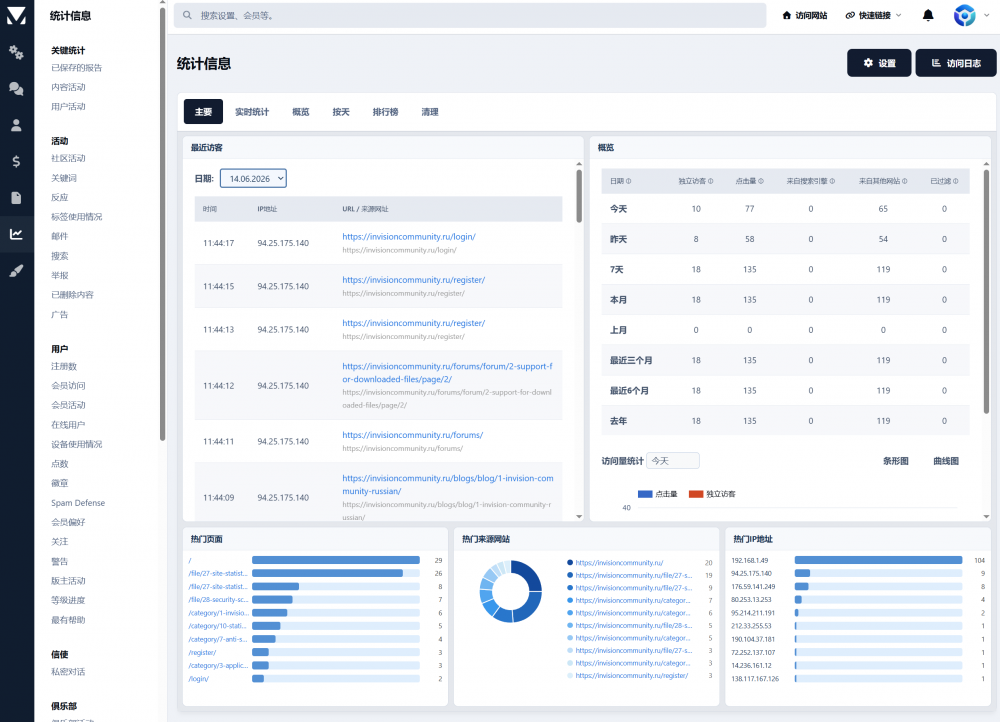1000x722 pixels.
Task: Click the user avatar icon
Action: click(964, 15)
